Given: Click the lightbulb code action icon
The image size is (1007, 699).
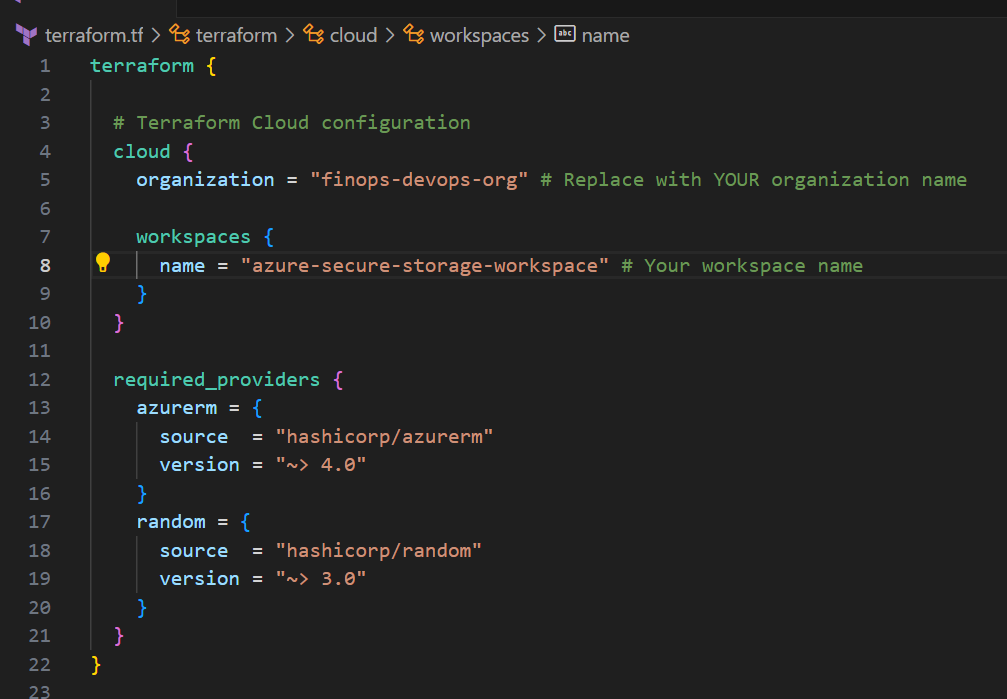Looking at the screenshot, I should pyautogui.click(x=102, y=263).
